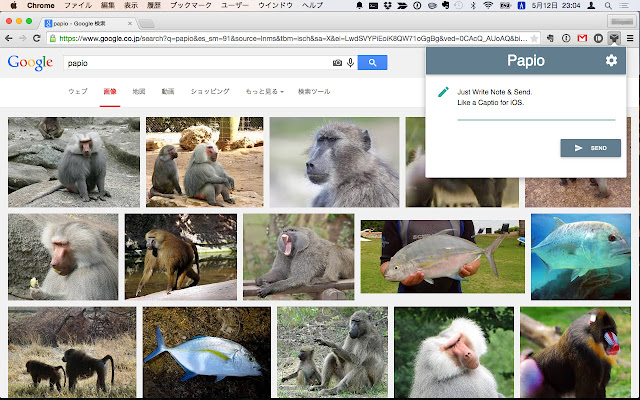This screenshot has width=640, height=400.
Task: Open the Chrome hamburger menu
Action: tap(630, 38)
